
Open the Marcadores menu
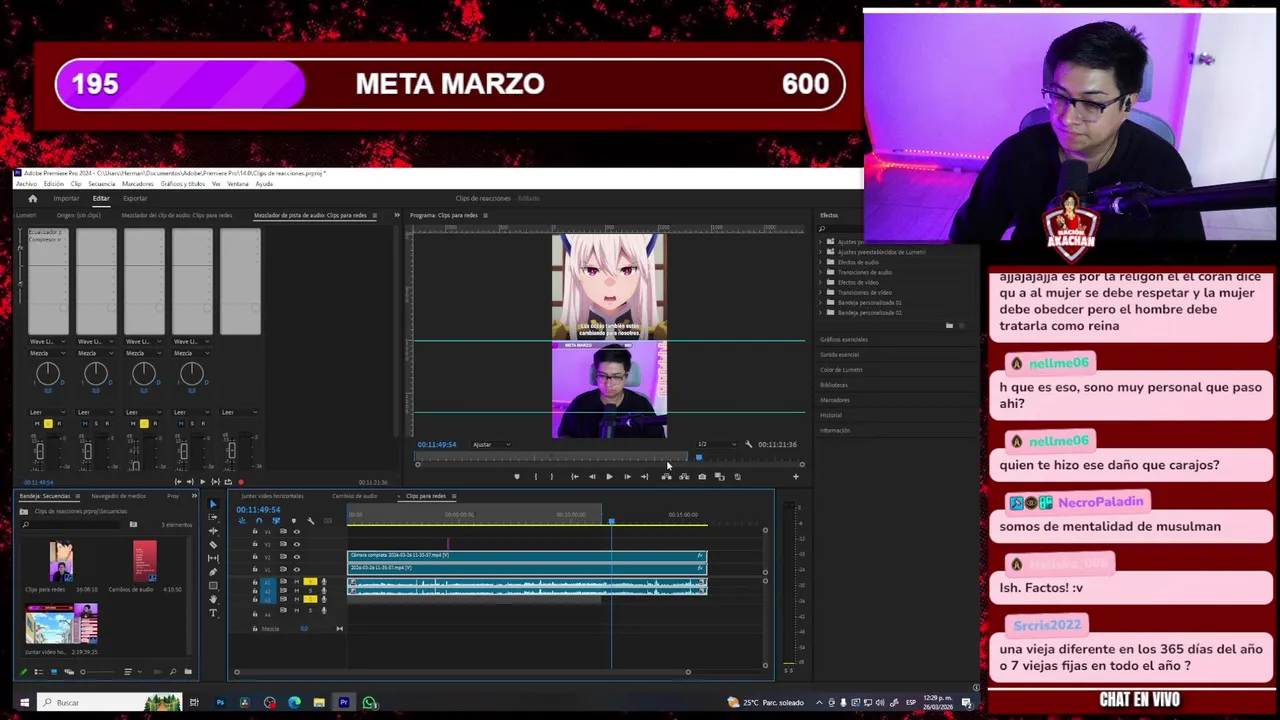138,184
